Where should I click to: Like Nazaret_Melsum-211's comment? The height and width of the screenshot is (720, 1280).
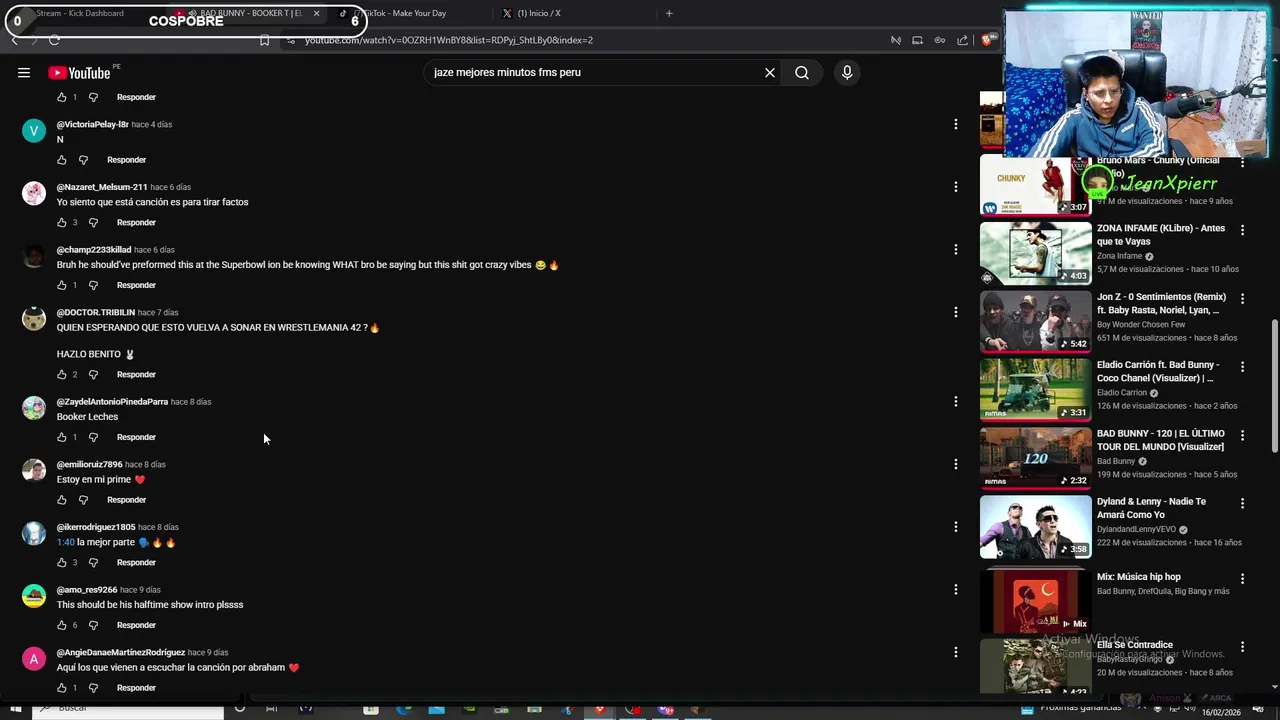62,222
